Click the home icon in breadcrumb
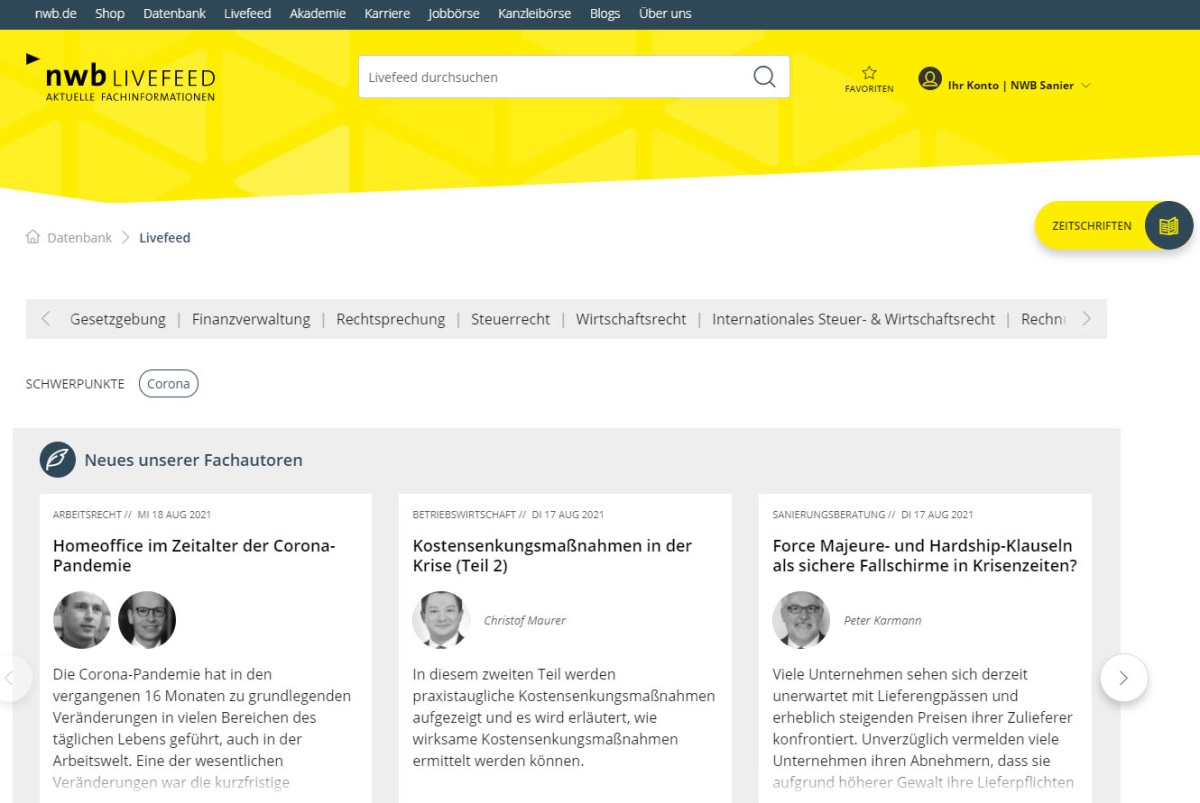The width and height of the screenshot is (1200, 803). coord(33,238)
